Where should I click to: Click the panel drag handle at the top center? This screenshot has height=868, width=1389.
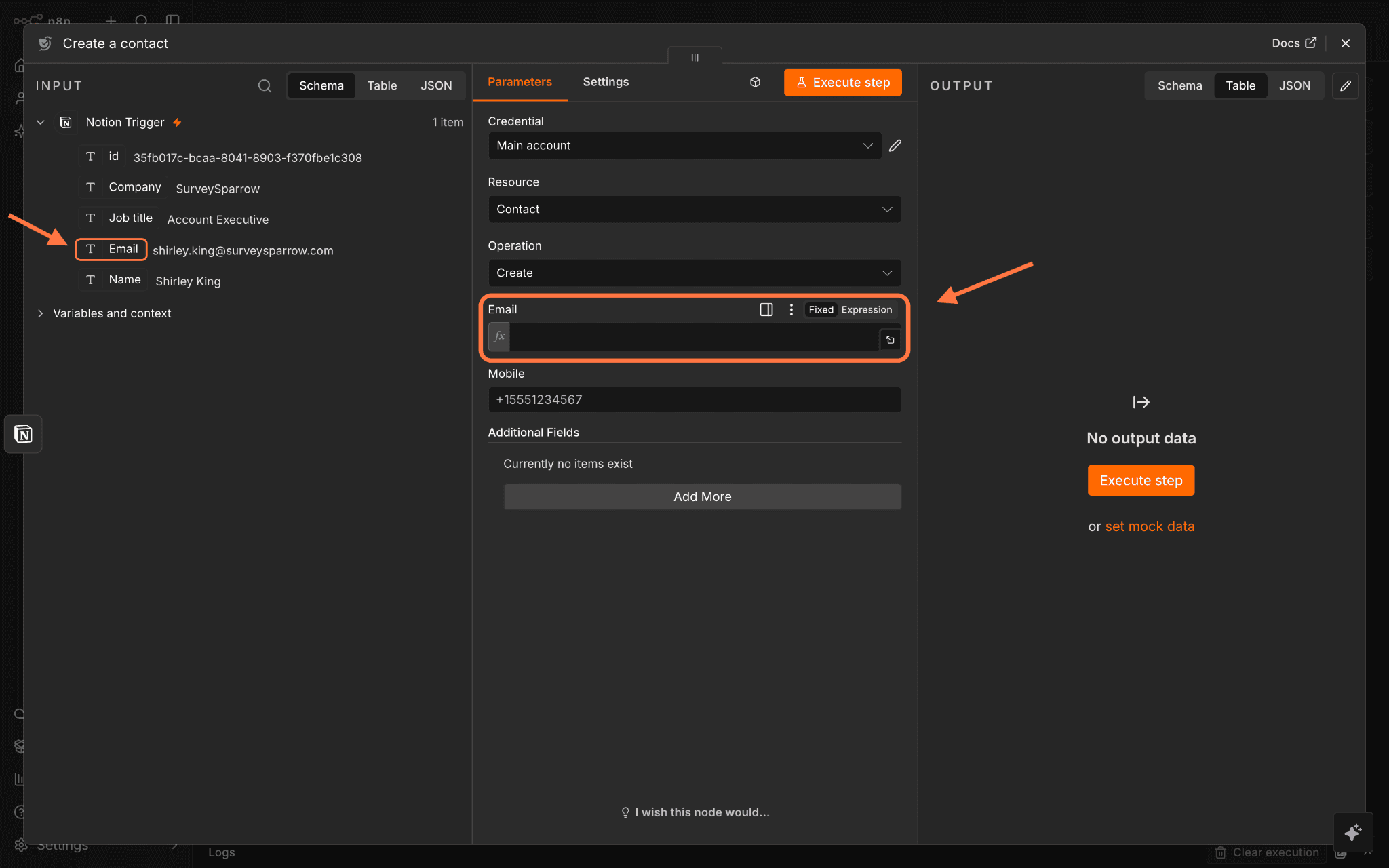pos(694,58)
